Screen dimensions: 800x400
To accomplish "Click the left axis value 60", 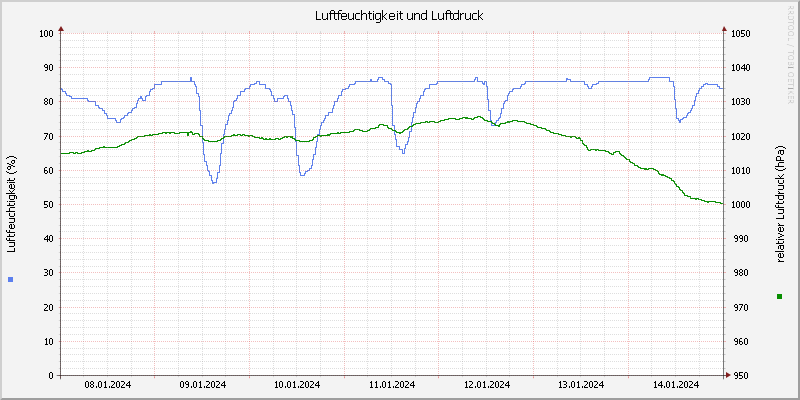I will [x=48, y=170].
